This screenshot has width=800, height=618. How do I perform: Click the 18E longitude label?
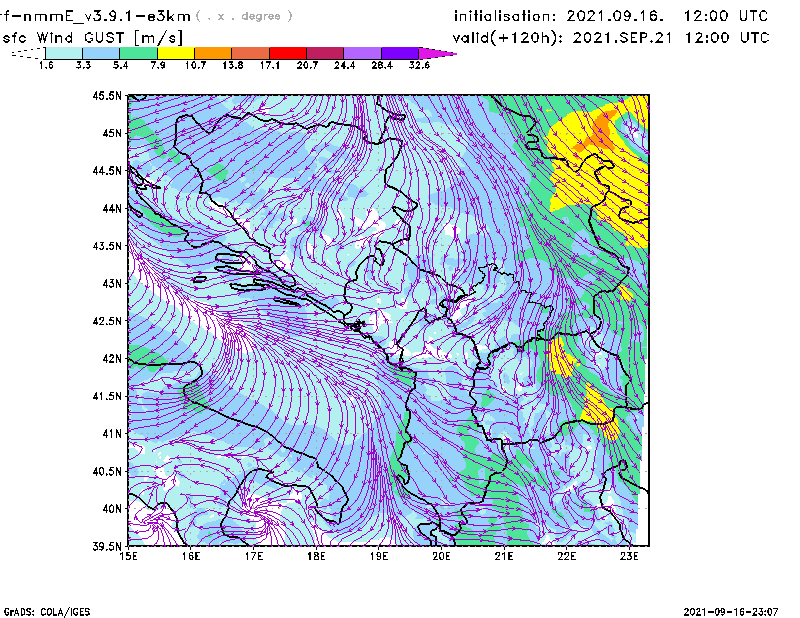click(x=316, y=556)
